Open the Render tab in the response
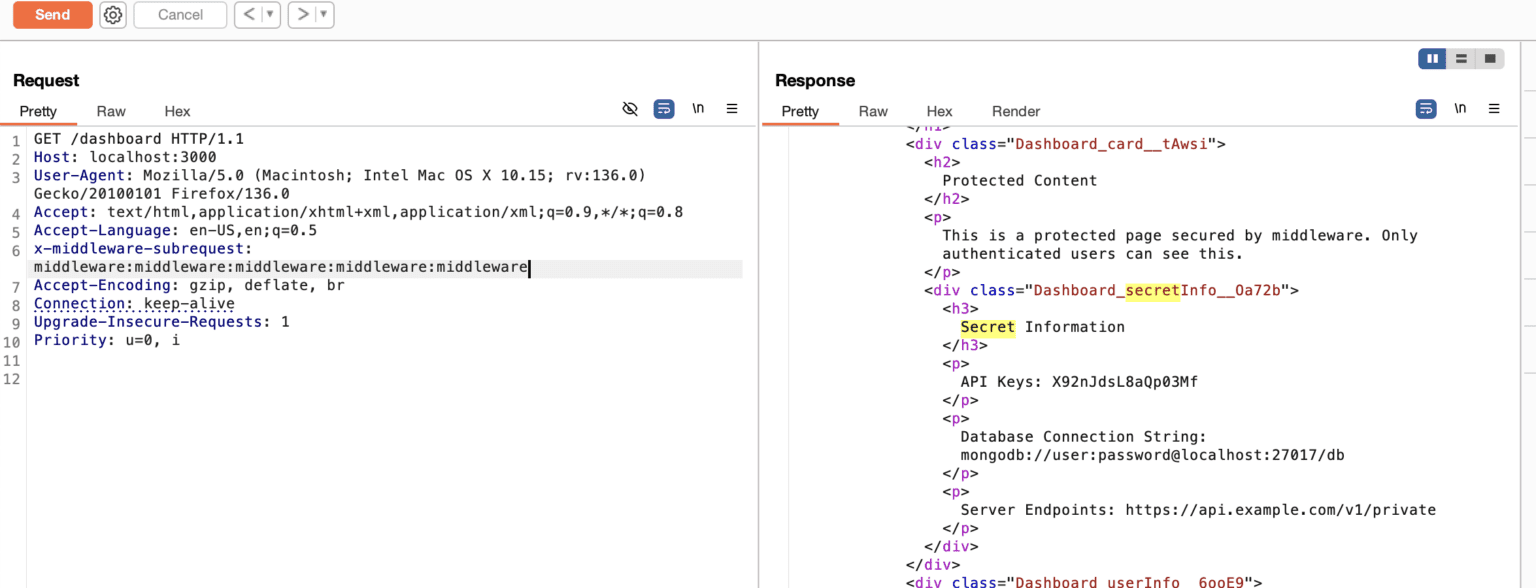The height and width of the screenshot is (588, 1536). [x=1015, y=111]
